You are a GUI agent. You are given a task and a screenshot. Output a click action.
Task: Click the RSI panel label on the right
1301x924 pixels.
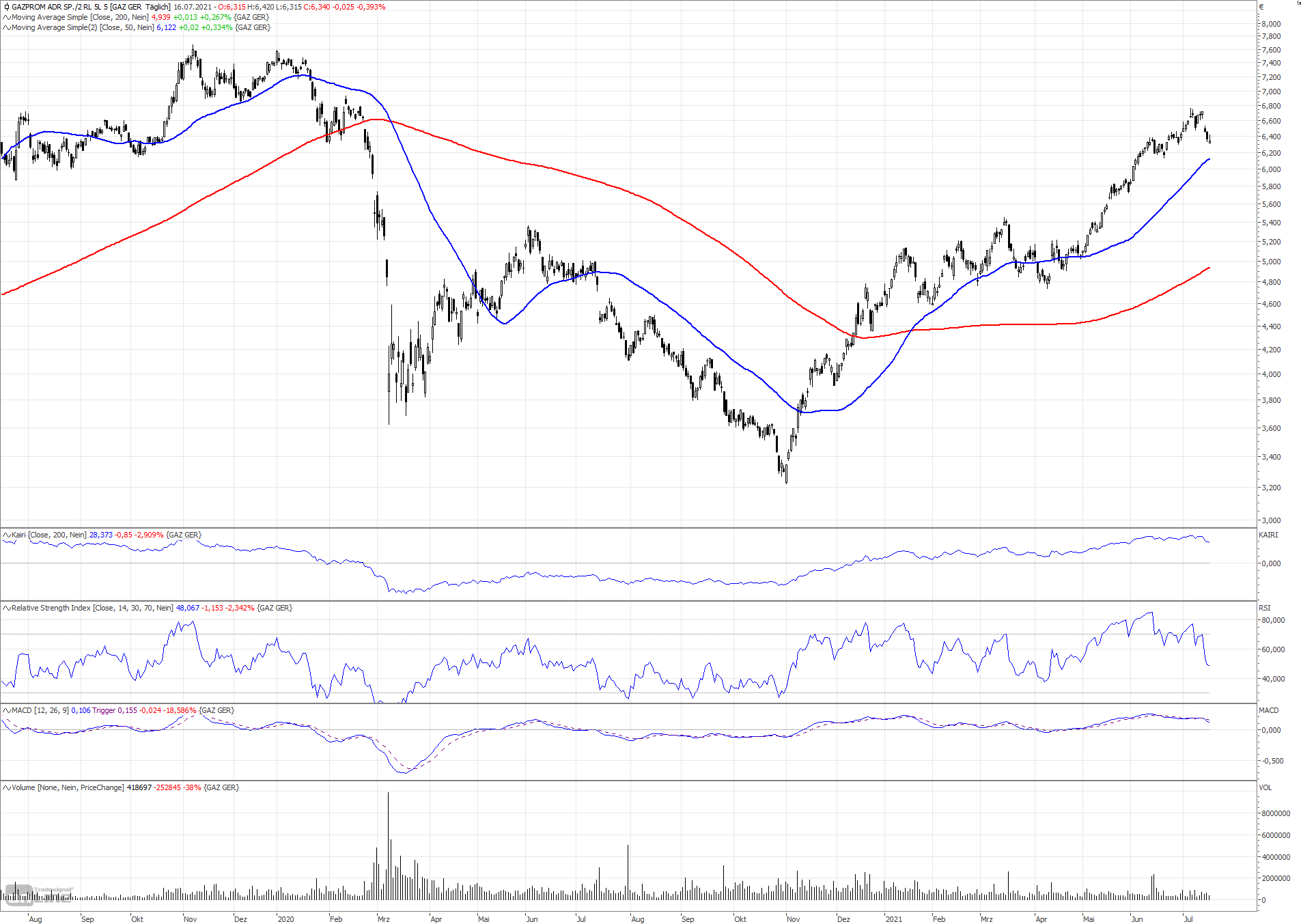[1265, 608]
